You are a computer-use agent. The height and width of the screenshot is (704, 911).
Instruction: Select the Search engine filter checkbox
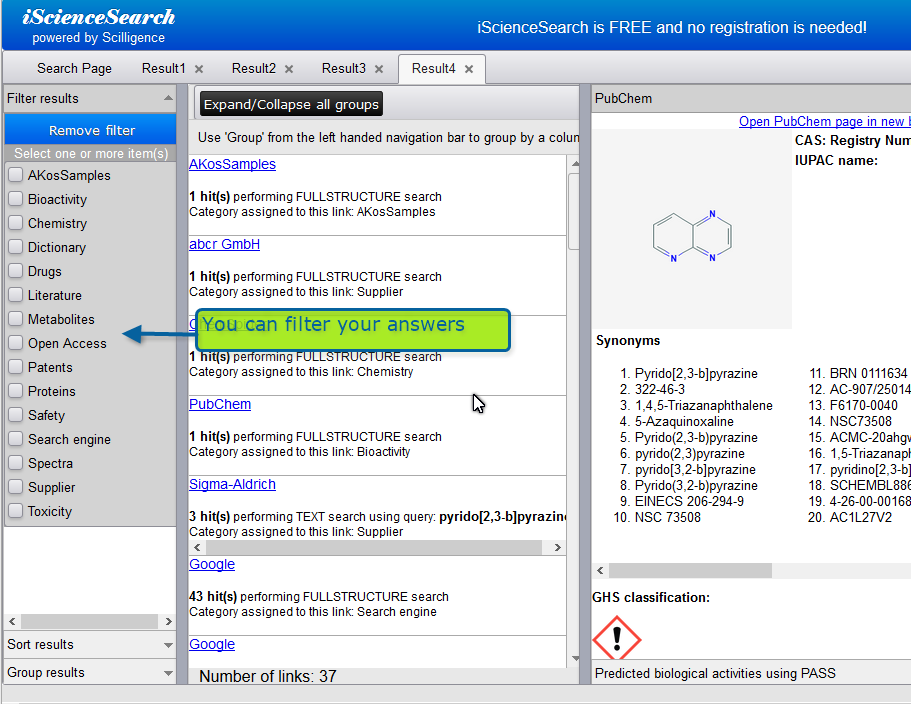coord(16,439)
